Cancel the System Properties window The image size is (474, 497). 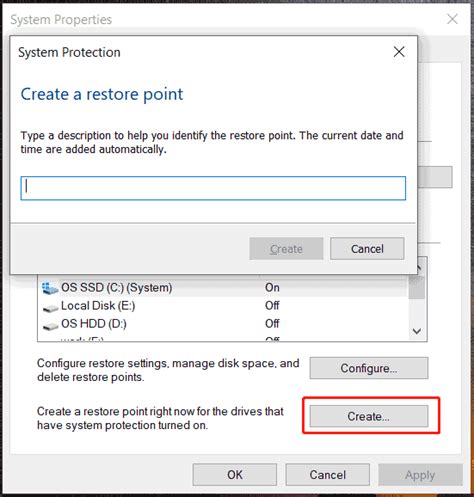pos(327,475)
